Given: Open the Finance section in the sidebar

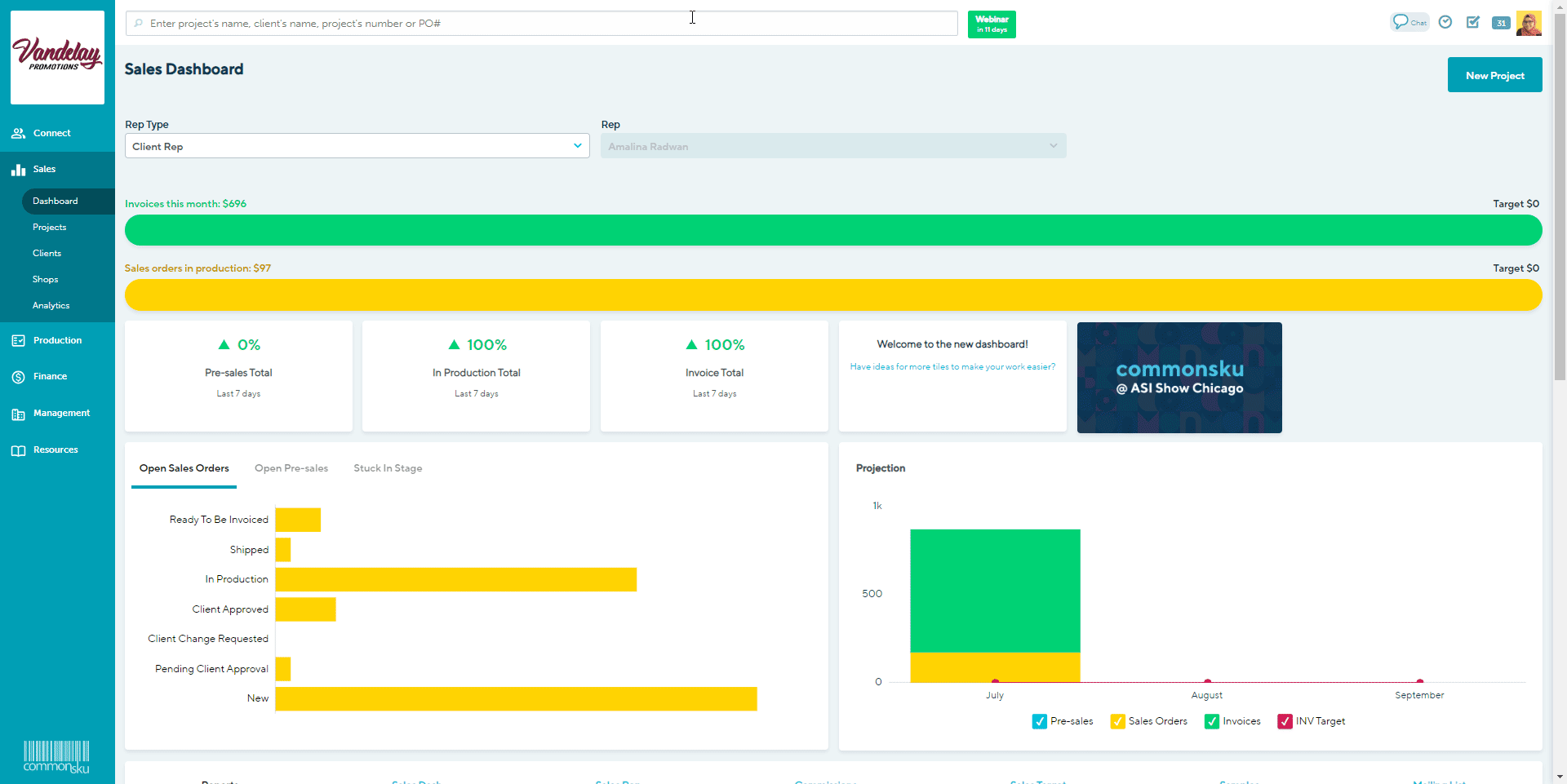Looking at the screenshot, I should 49,376.
